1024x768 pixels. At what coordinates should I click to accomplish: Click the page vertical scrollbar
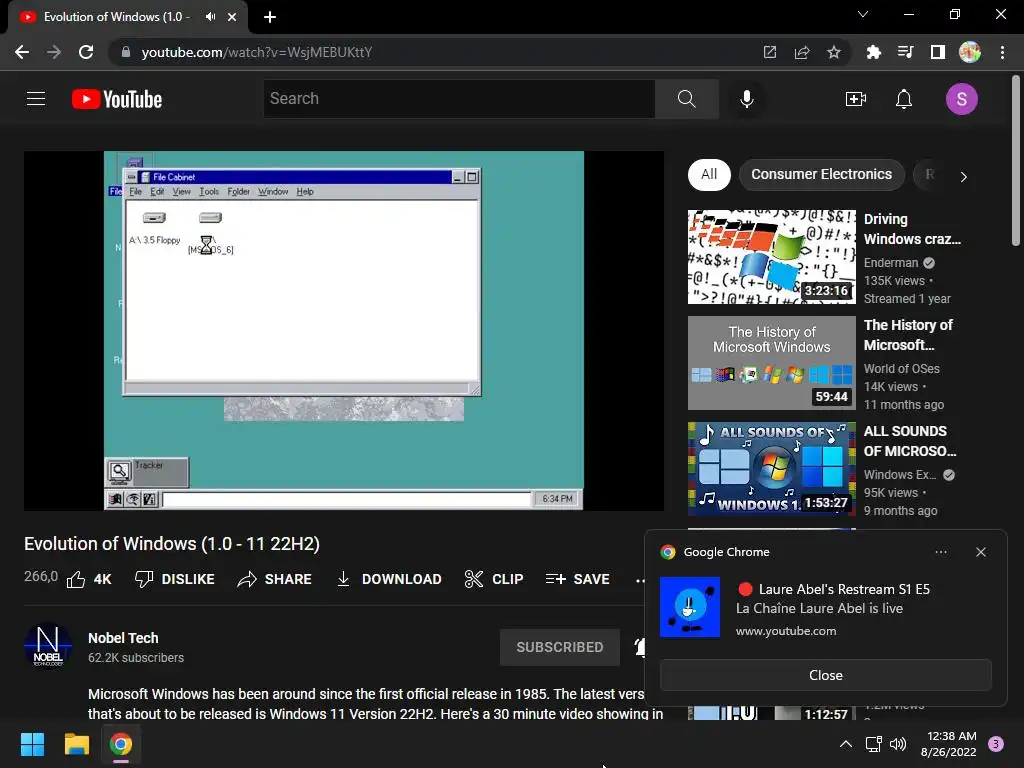(x=1015, y=161)
